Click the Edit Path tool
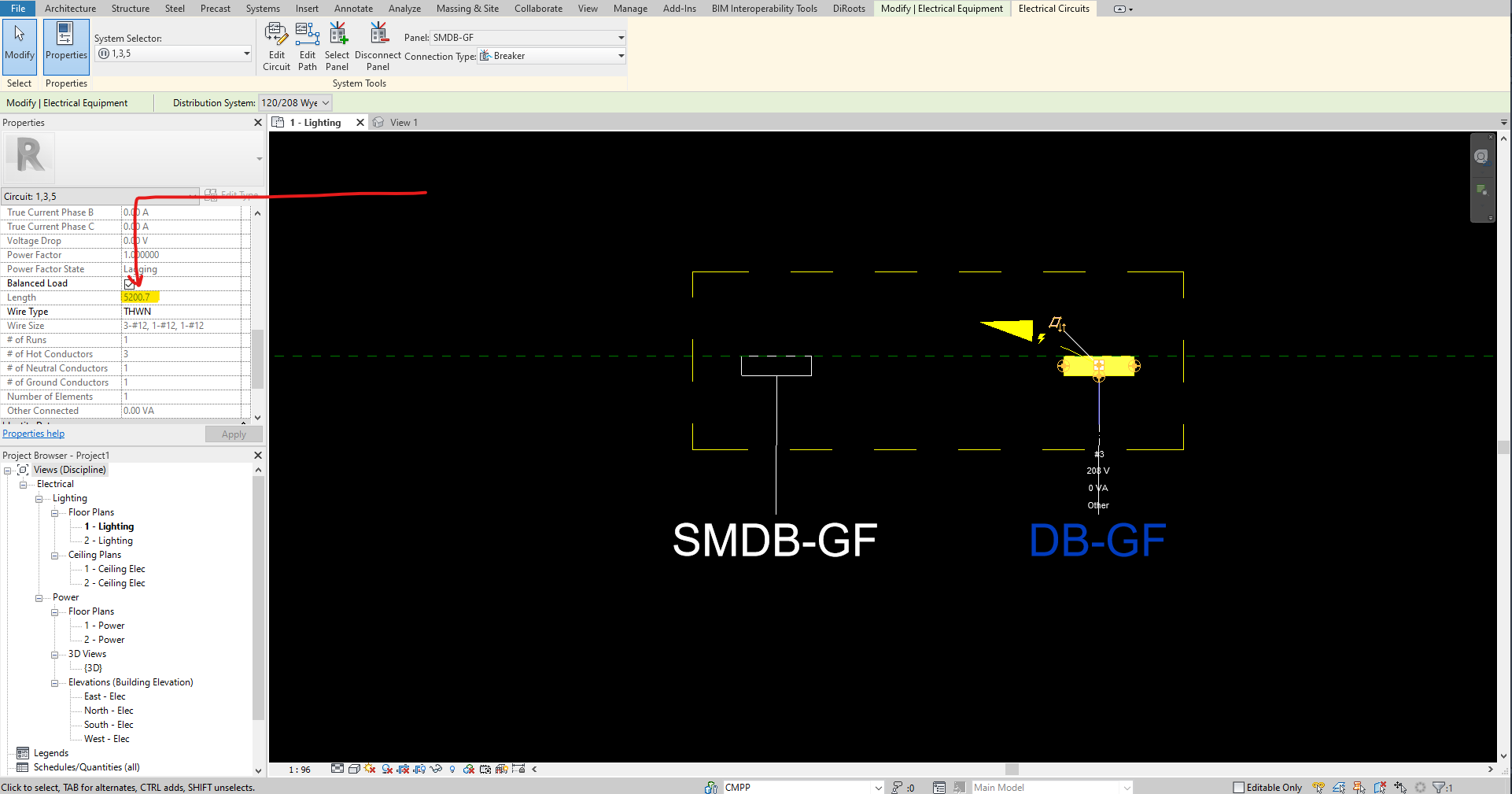 point(307,46)
